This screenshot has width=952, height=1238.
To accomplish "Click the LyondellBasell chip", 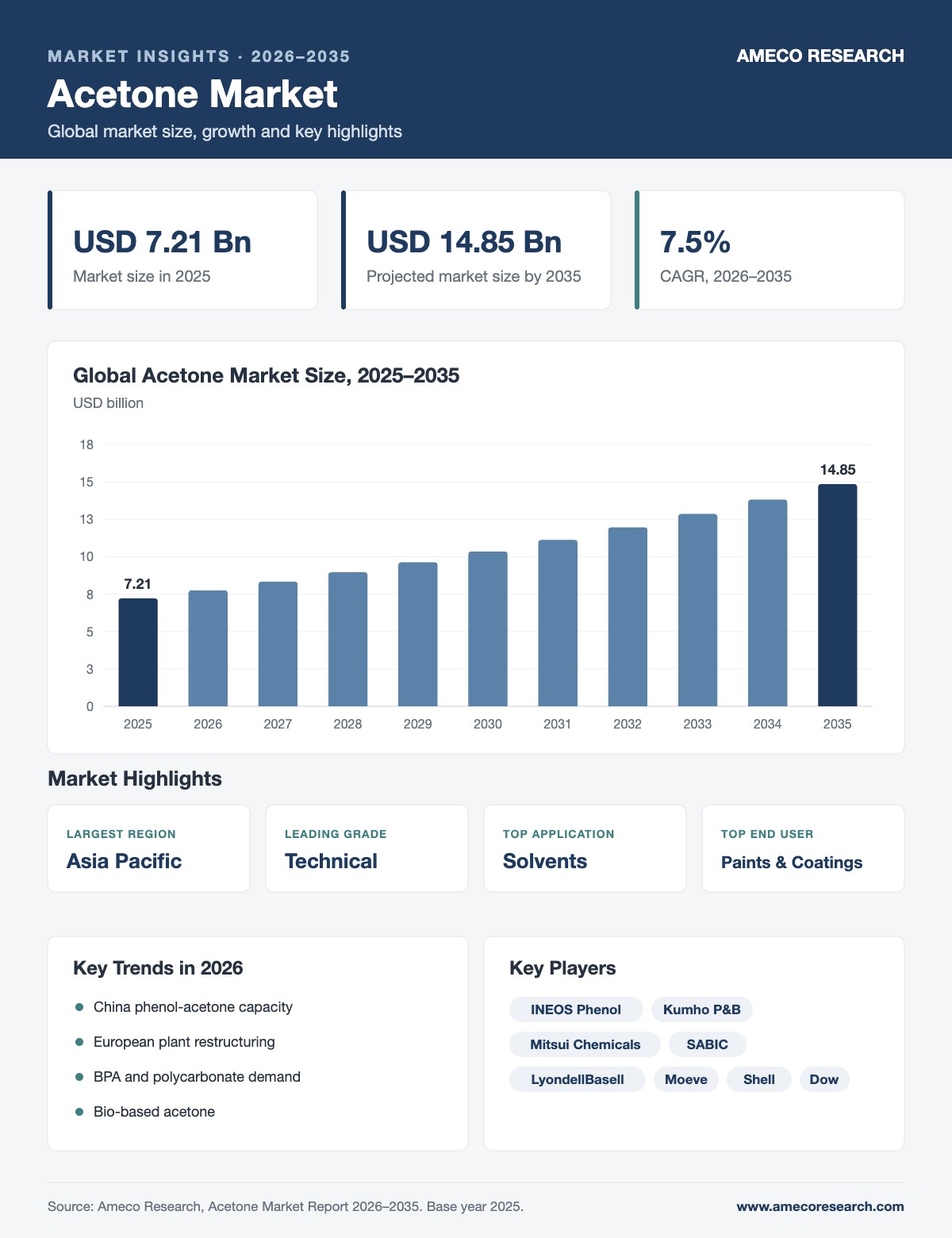I will (578, 1079).
